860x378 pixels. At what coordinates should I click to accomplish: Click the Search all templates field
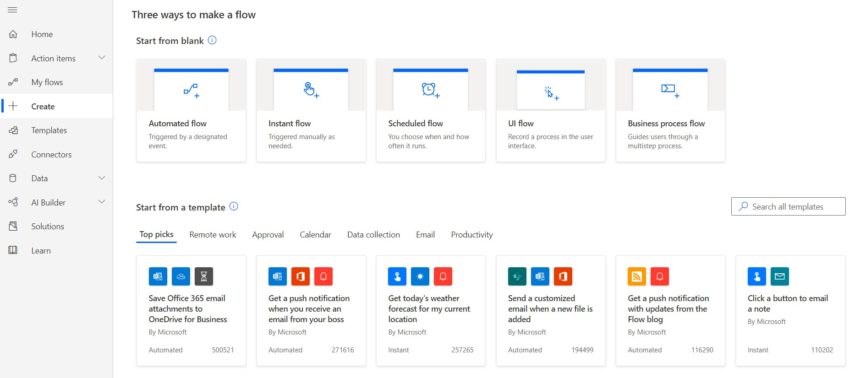pos(788,206)
